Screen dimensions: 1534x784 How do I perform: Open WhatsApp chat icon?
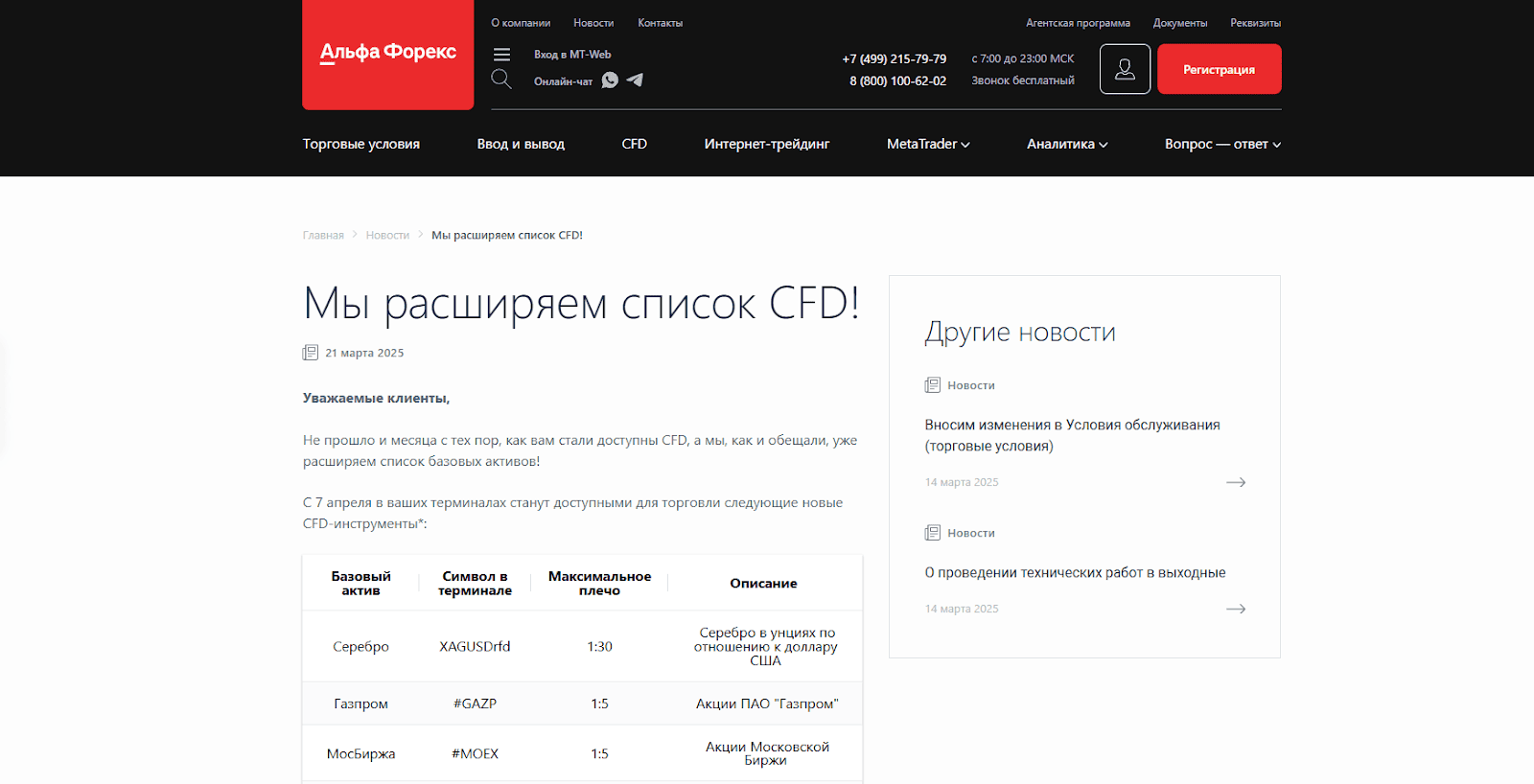click(610, 81)
